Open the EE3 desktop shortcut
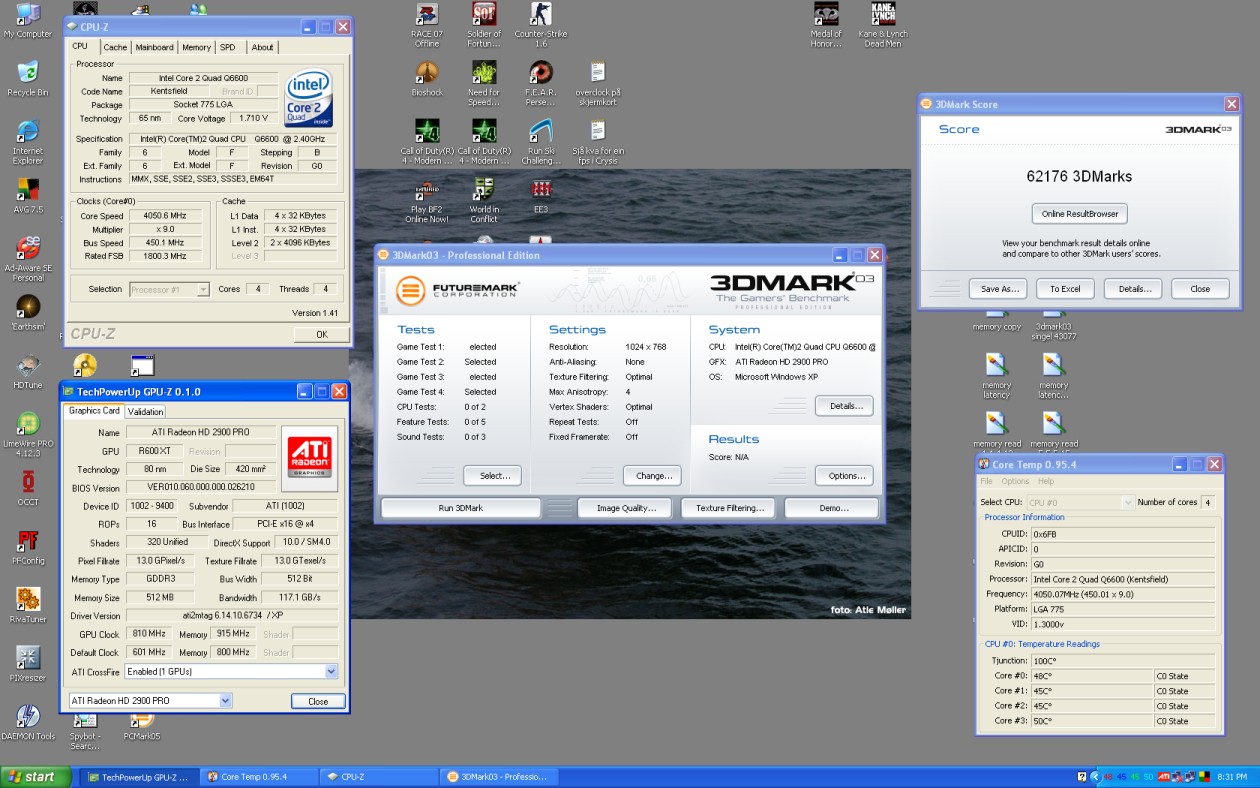Screen dimensions: 1260x788 pos(541,195)
